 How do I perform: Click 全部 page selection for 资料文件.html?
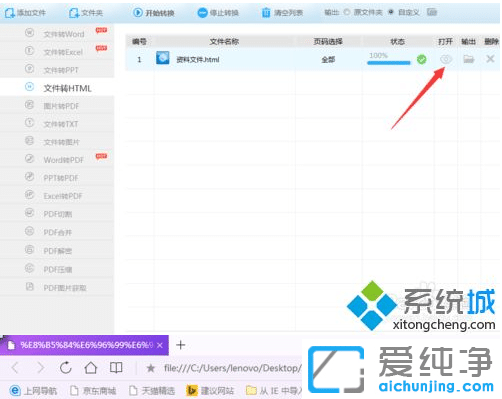click(x=328, y=60)
